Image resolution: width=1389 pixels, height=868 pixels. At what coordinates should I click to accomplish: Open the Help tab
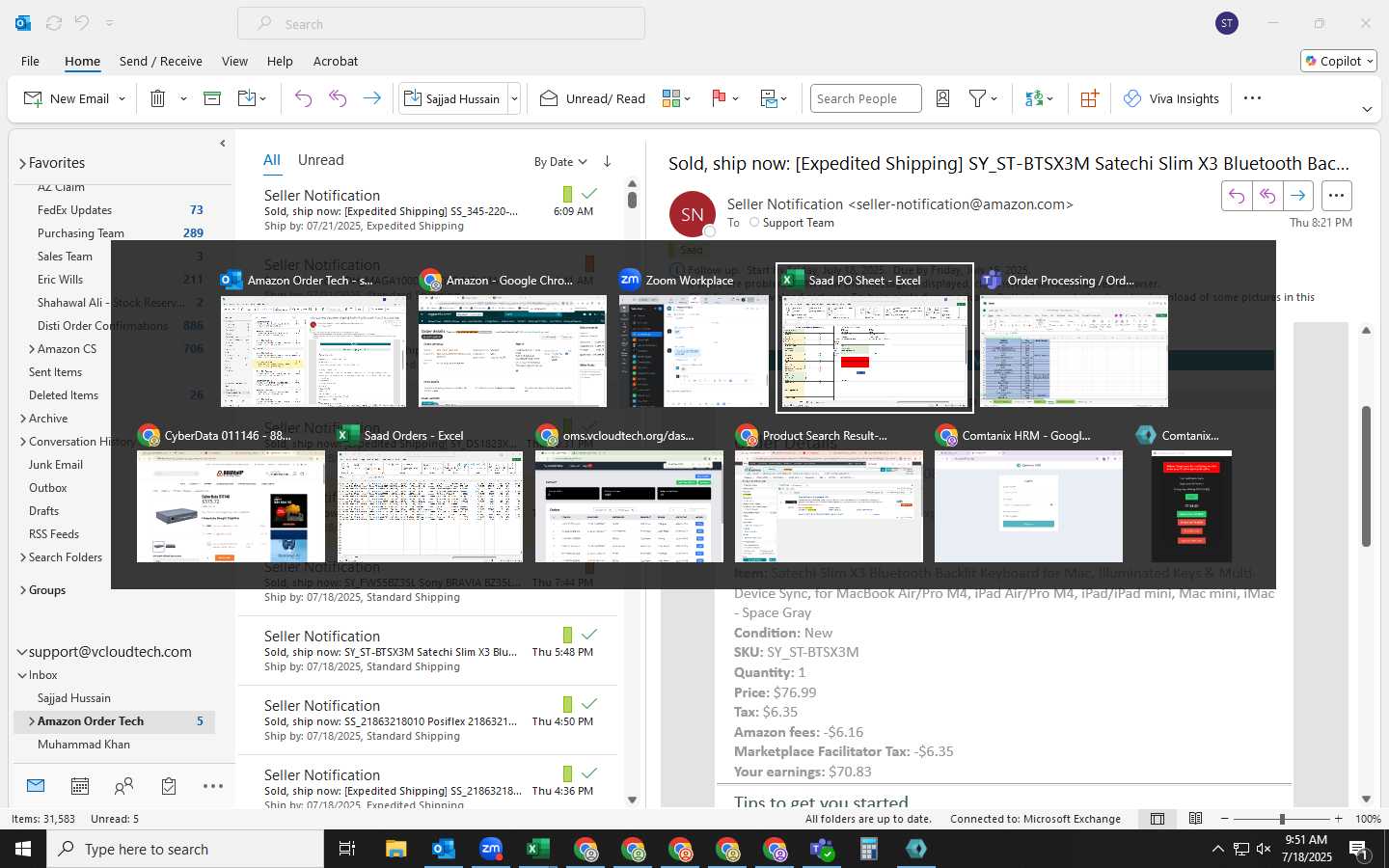coord(280,61)
